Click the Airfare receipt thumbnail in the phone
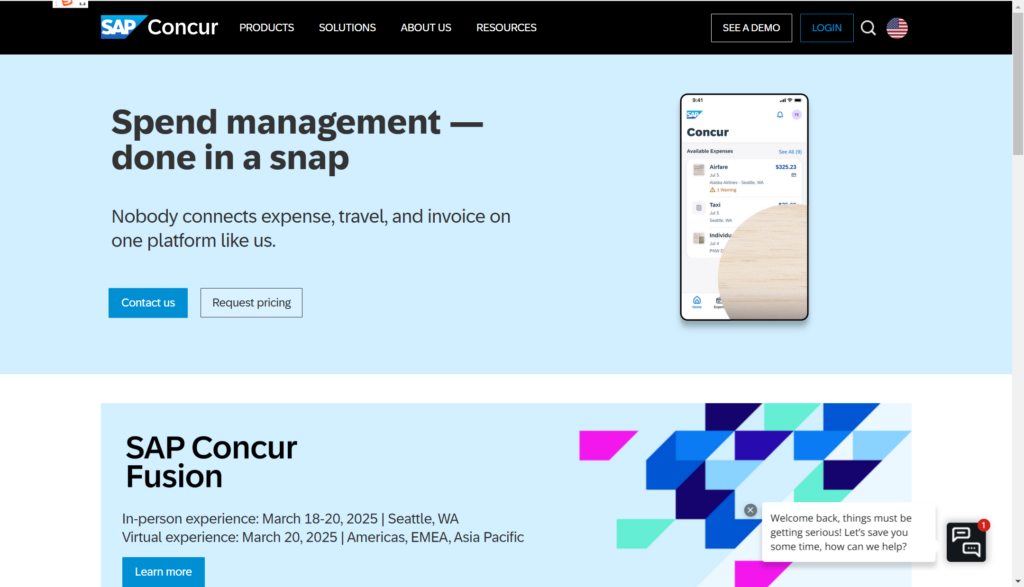Image resolution: width=1024 pixels, height=587 pixels. (x=699, y=170)
